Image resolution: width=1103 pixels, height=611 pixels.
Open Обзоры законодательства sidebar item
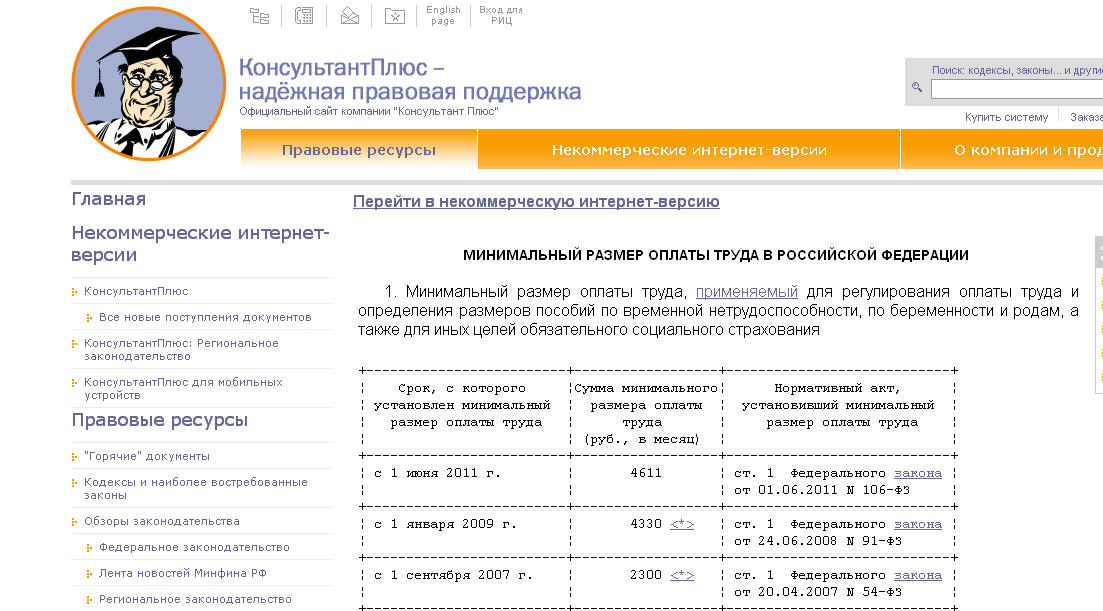pyautogui.click(x=162, y=521)
